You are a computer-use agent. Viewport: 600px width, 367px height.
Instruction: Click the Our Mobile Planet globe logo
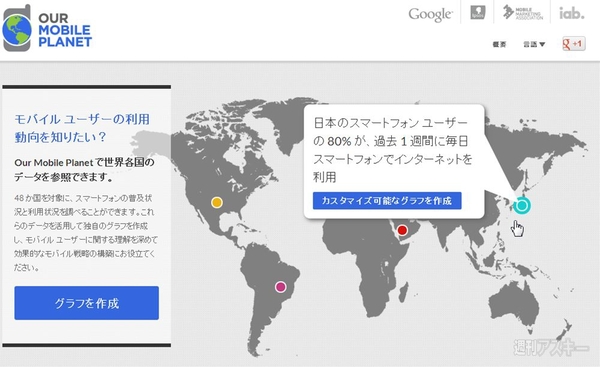click(x=17, y=29)
